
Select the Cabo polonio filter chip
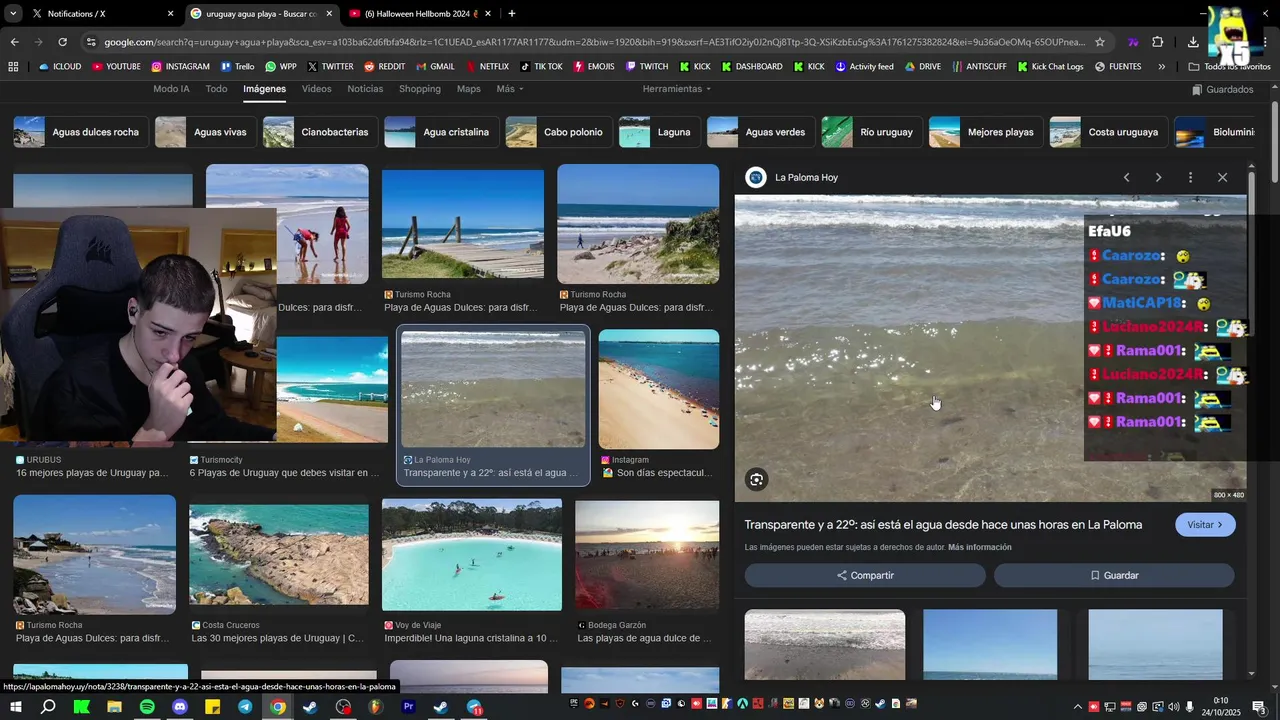click(559, 132)
